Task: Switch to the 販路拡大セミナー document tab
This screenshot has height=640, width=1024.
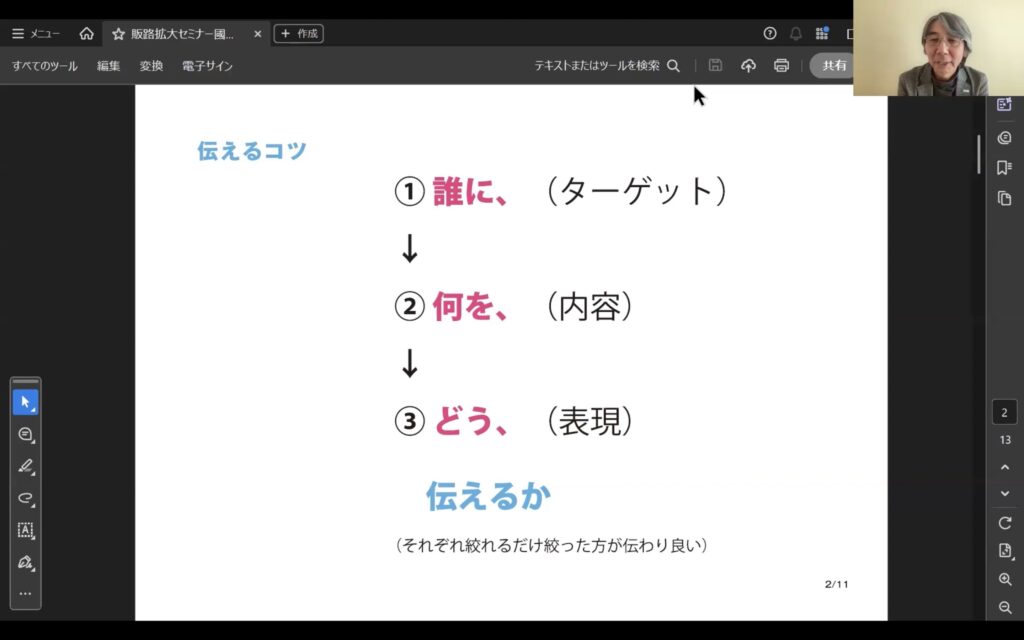Action: 180,33
